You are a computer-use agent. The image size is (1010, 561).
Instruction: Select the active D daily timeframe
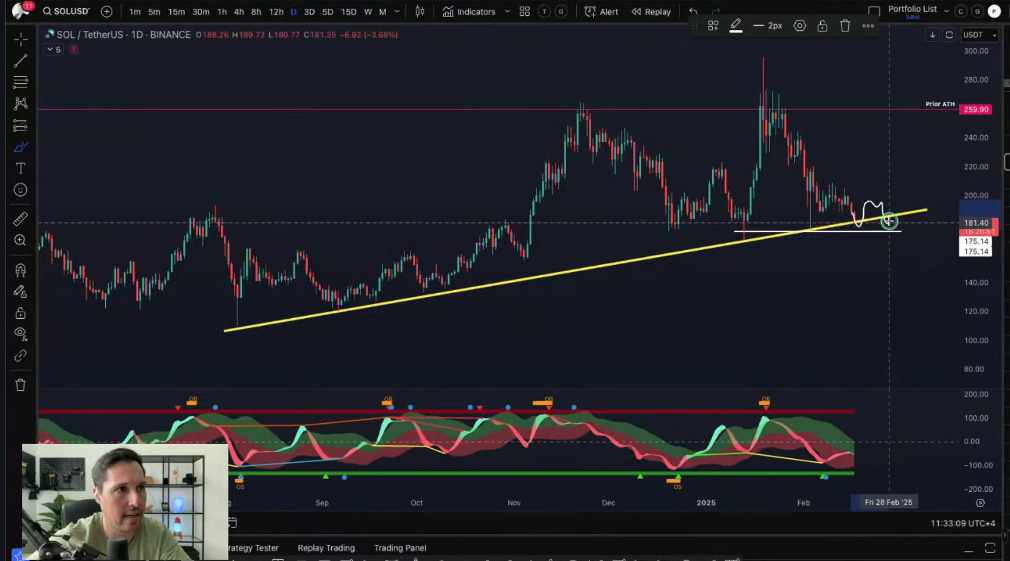(x=293, y=12)
